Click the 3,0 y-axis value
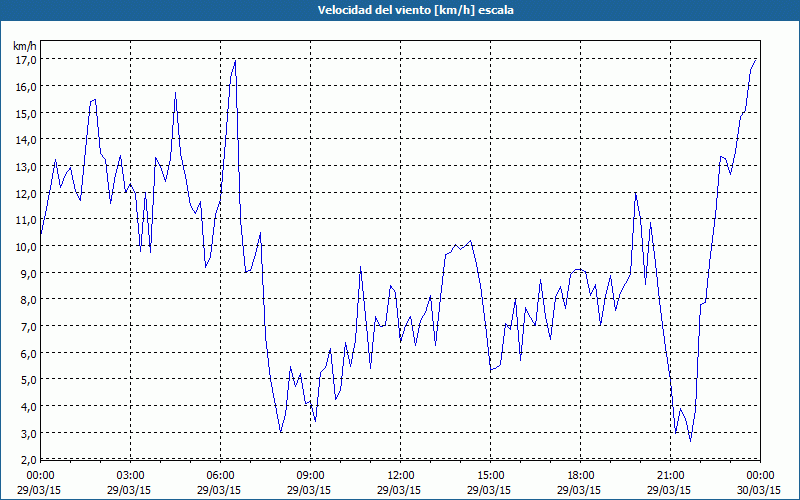This screenshot has width=800, height=500. 29,434
